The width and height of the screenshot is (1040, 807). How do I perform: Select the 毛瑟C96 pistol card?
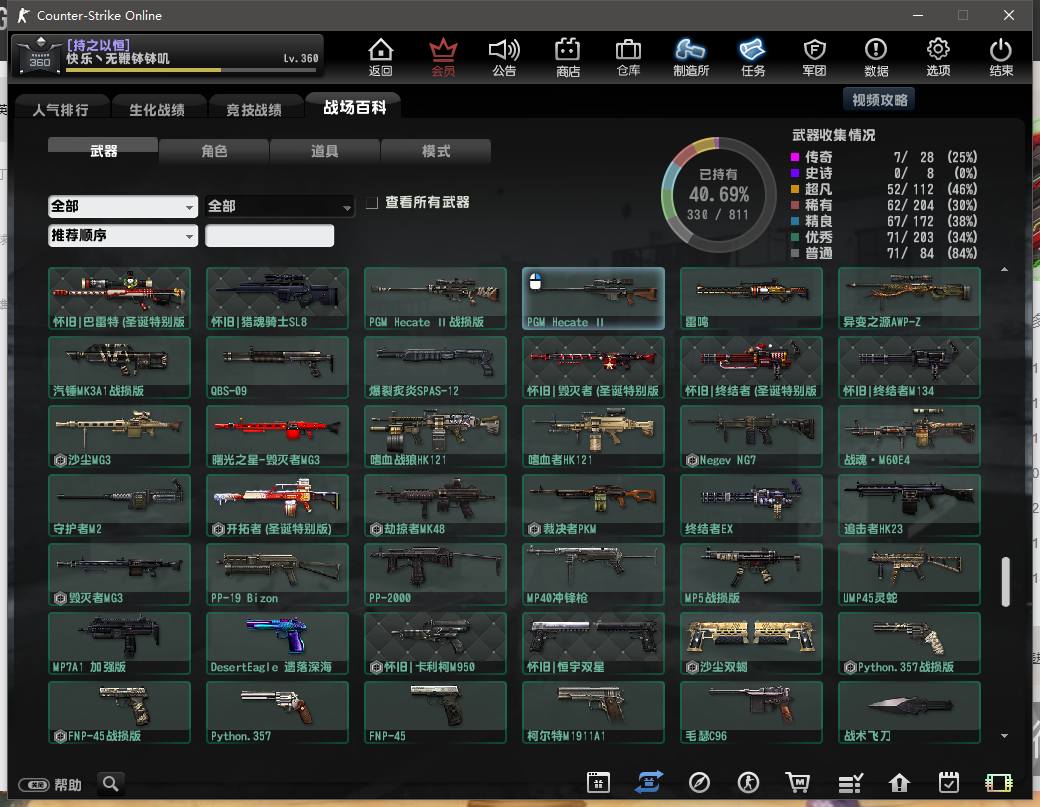tap(751, 712)
